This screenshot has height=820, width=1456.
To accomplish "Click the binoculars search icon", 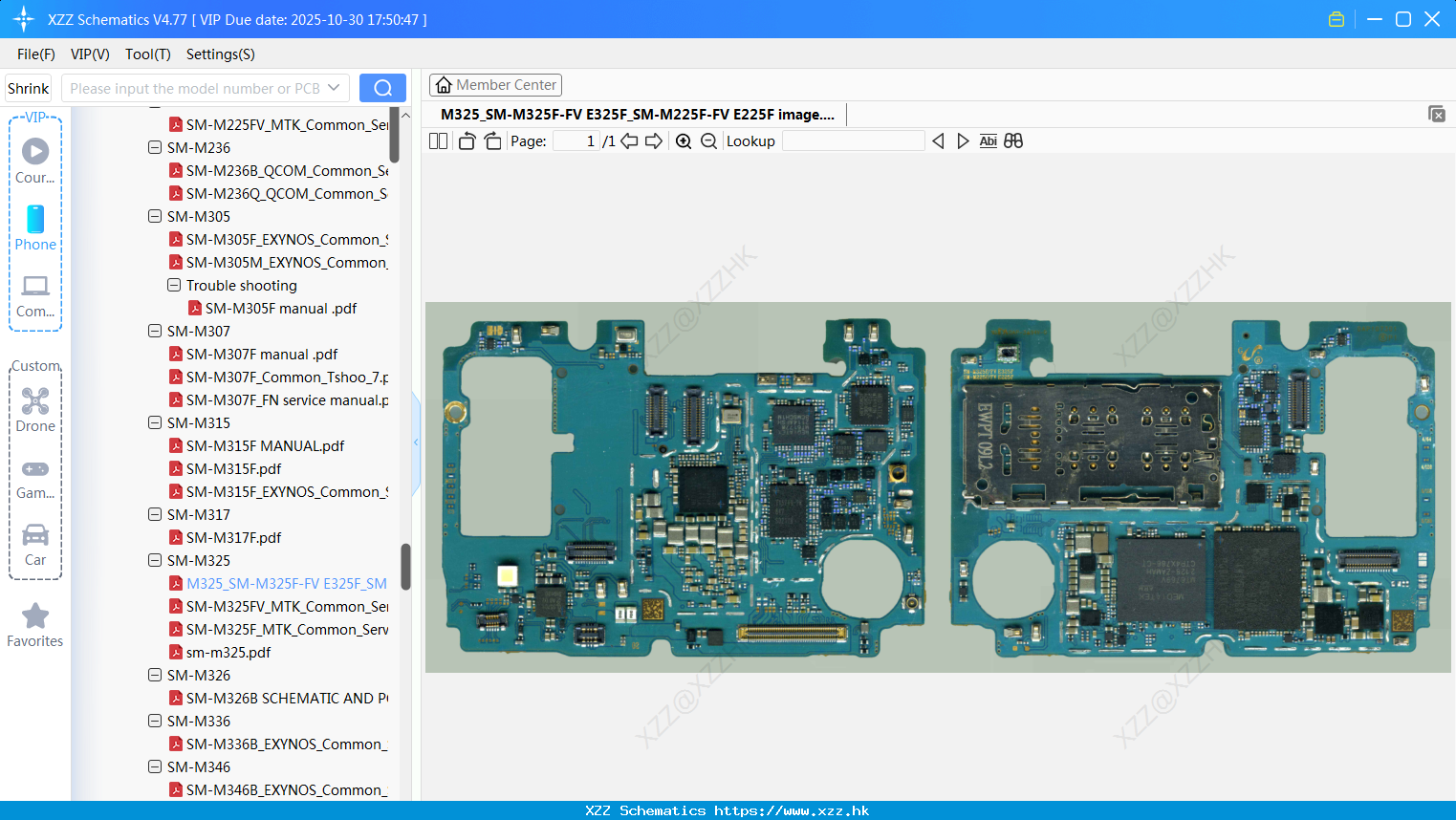I will point(1013,141).
